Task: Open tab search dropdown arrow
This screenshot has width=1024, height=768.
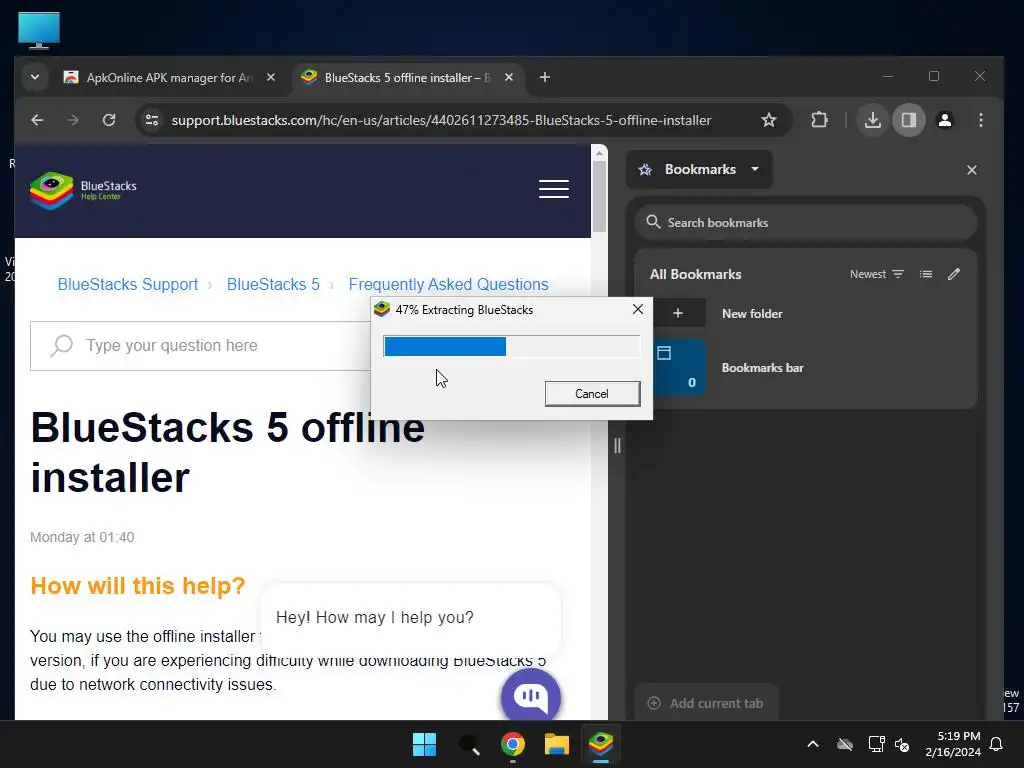Action: click(35, 77)
